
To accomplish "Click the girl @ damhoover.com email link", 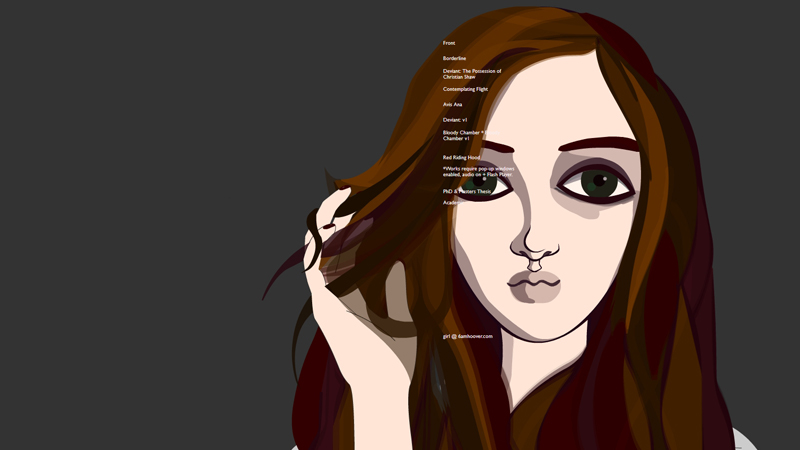I will click(468, 336).
